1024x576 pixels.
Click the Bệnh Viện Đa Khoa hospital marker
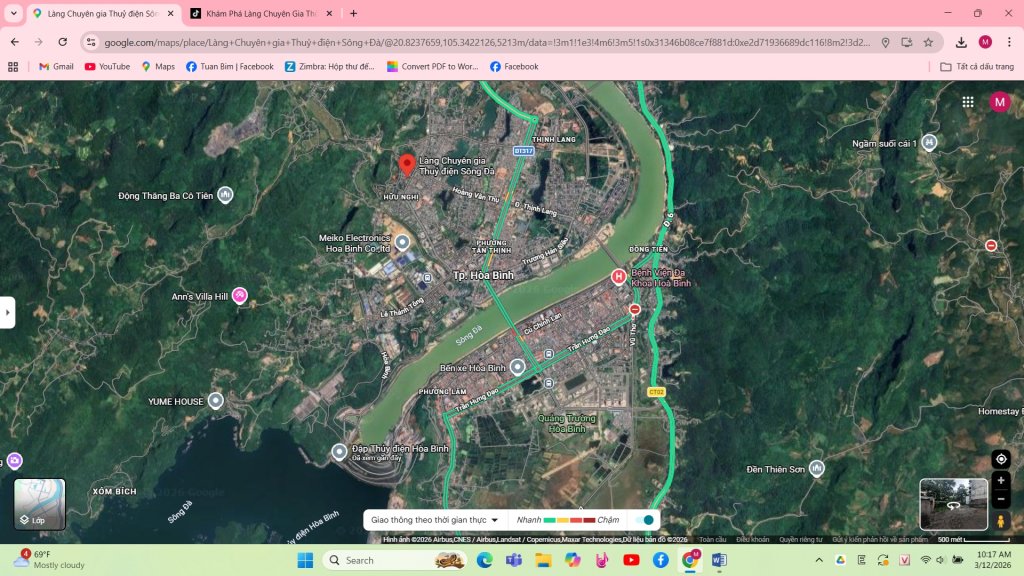coord(618,277)
